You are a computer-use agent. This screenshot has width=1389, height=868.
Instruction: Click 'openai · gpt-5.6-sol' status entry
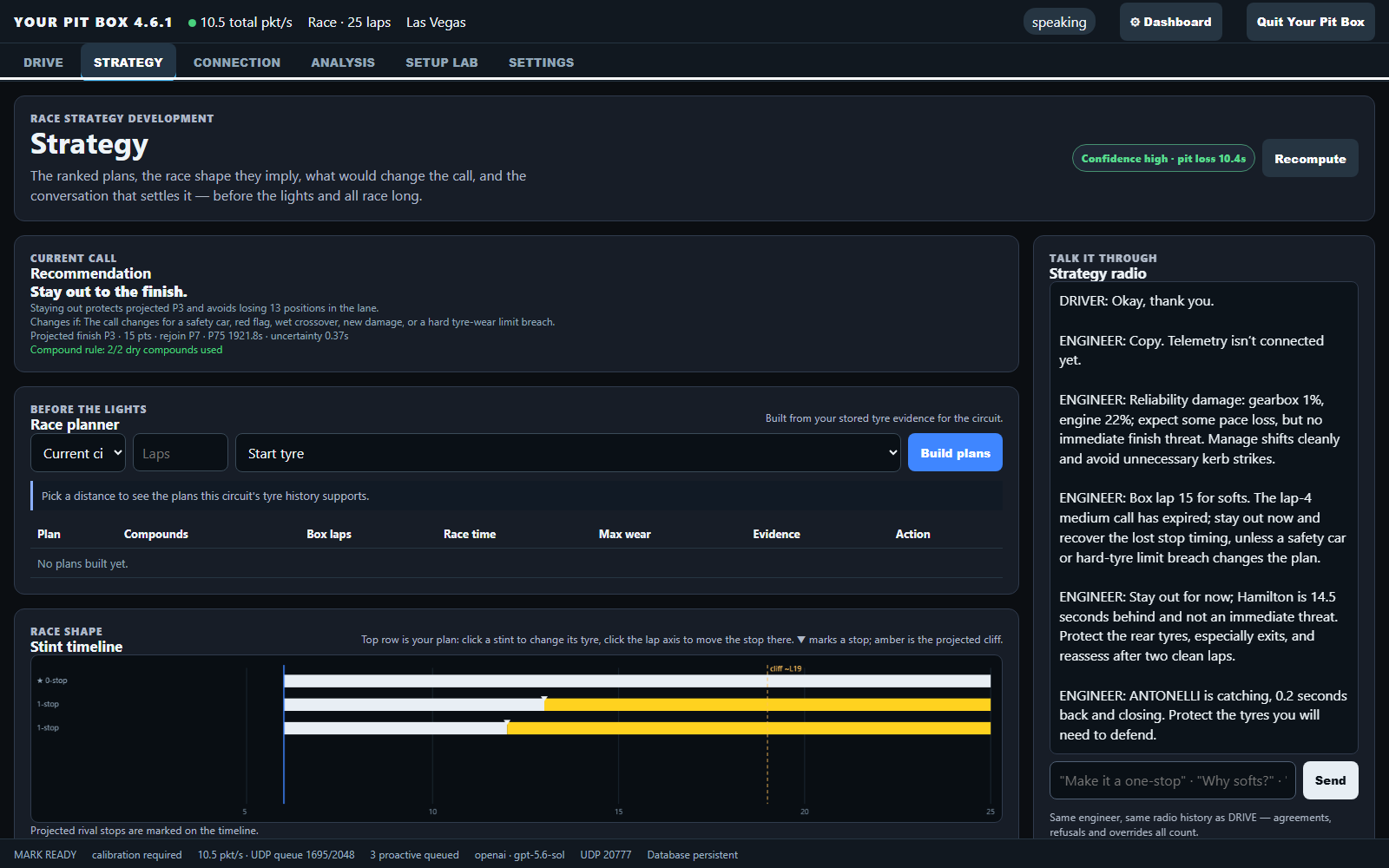(519, 855)
